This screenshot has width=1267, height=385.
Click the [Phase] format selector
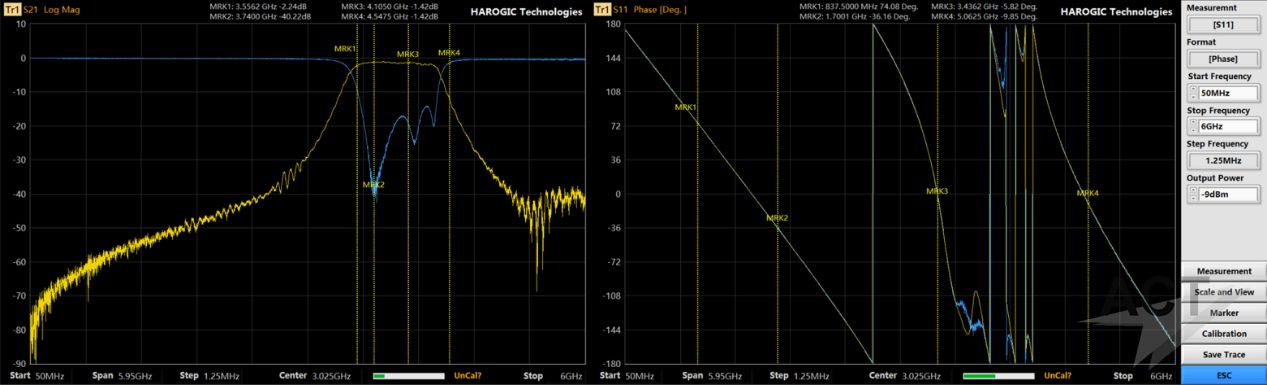[x=1223, y=59]
